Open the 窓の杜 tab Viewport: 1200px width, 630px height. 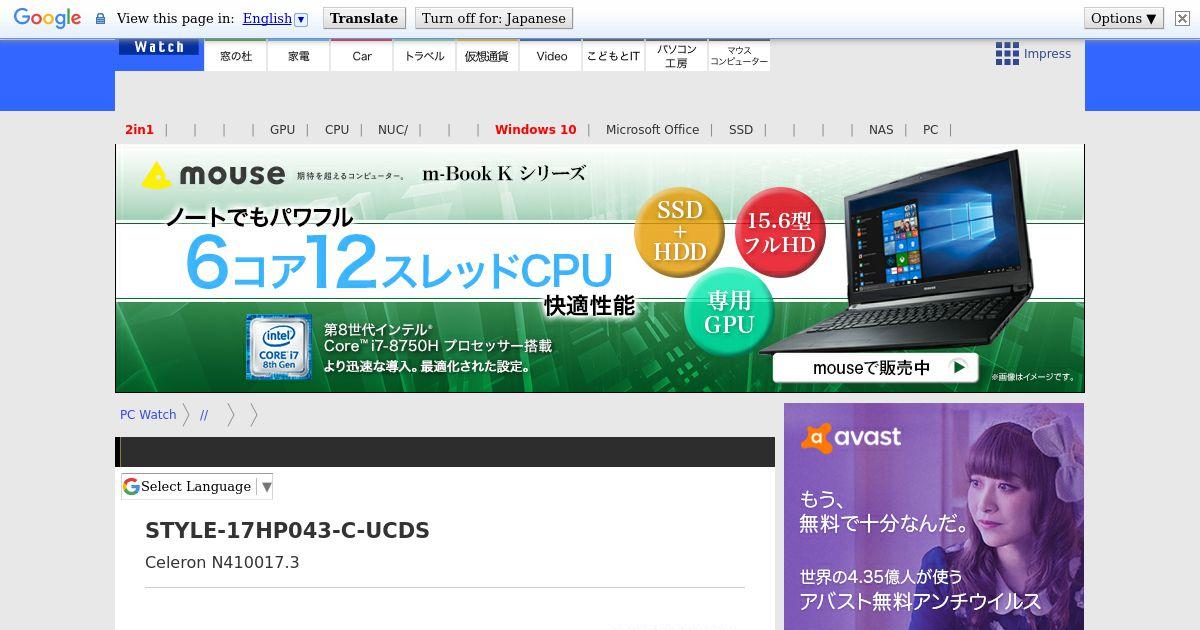pos(236,56)
